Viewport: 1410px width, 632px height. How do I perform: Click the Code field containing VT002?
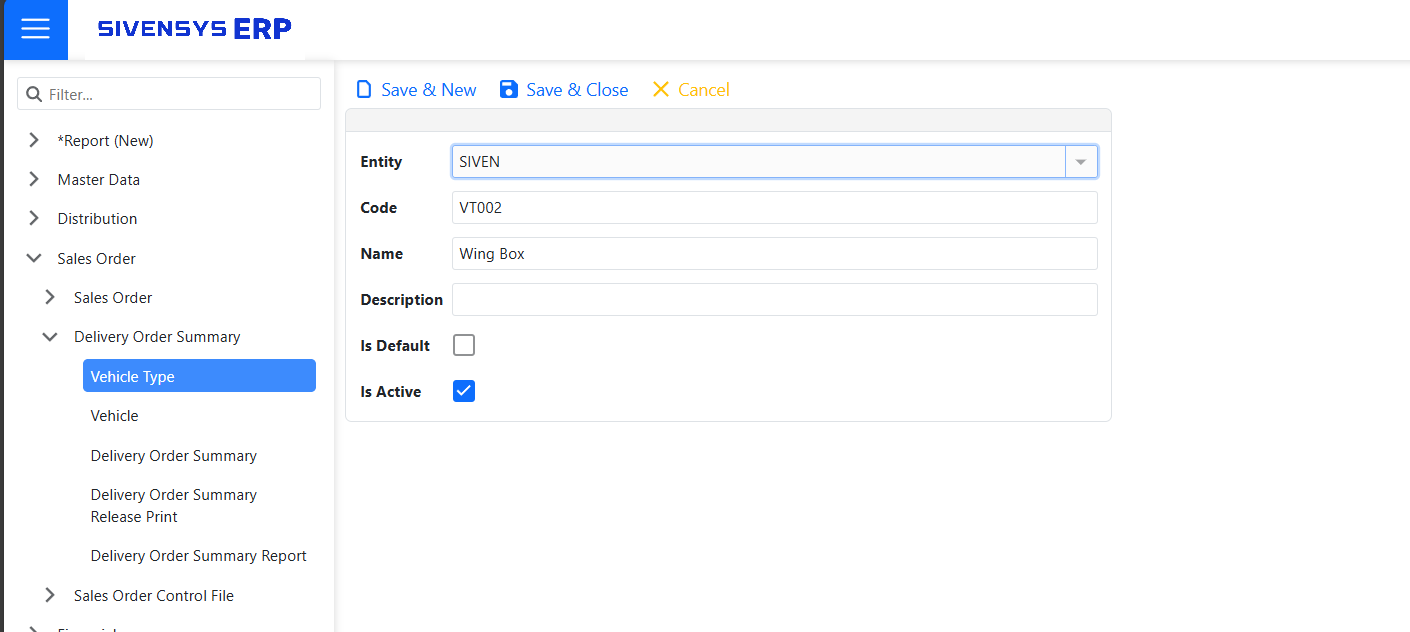click(775, 208)
